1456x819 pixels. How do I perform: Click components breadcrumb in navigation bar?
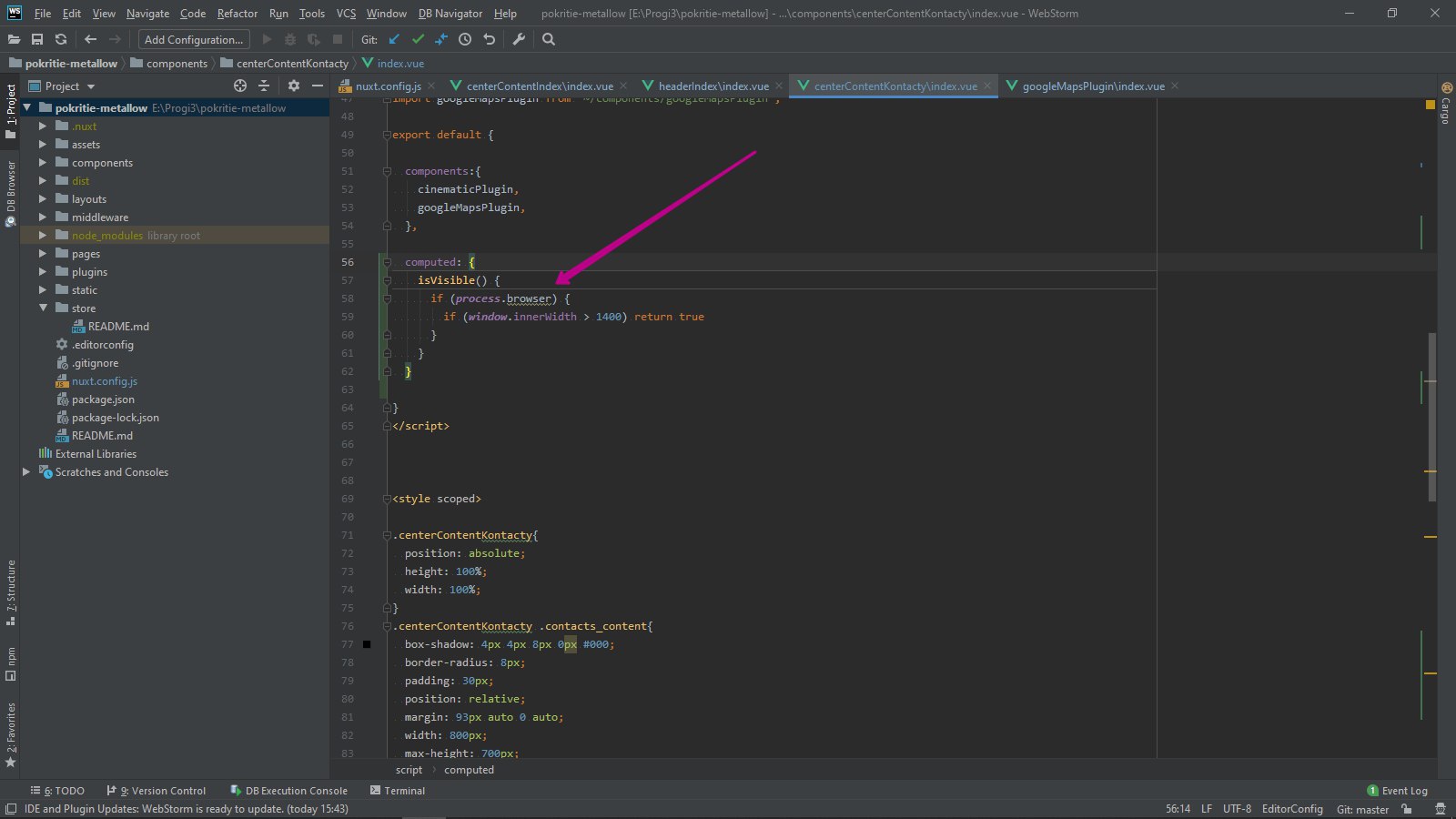click(169, 63)
